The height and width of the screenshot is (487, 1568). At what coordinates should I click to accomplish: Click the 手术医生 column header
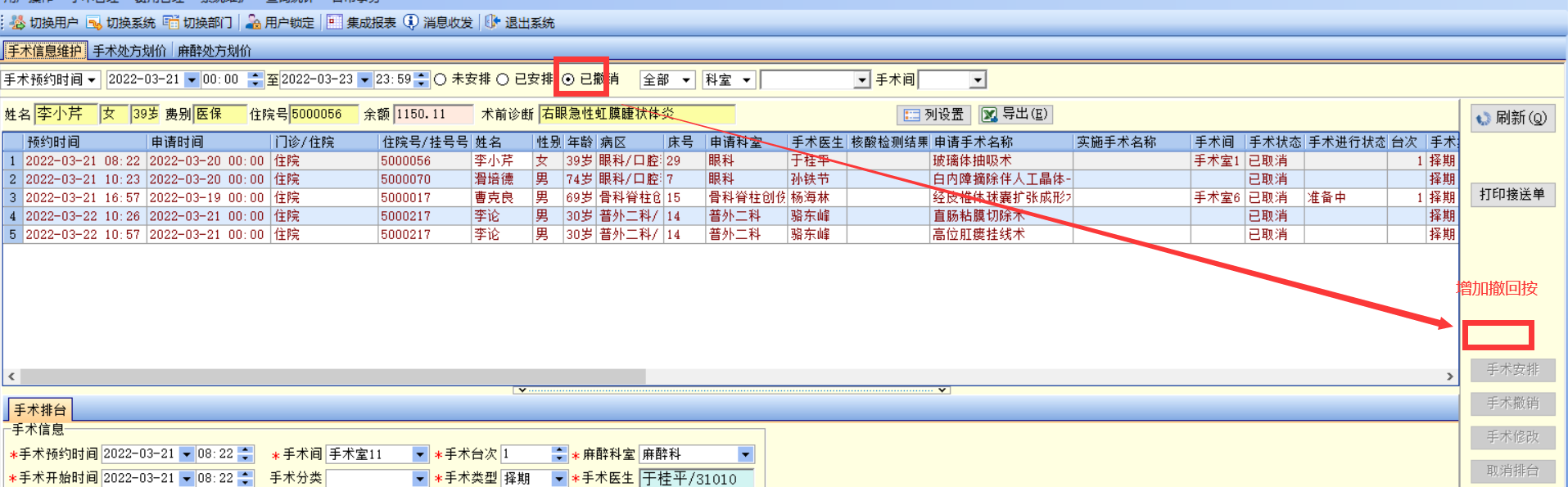[x=817, y=142]
